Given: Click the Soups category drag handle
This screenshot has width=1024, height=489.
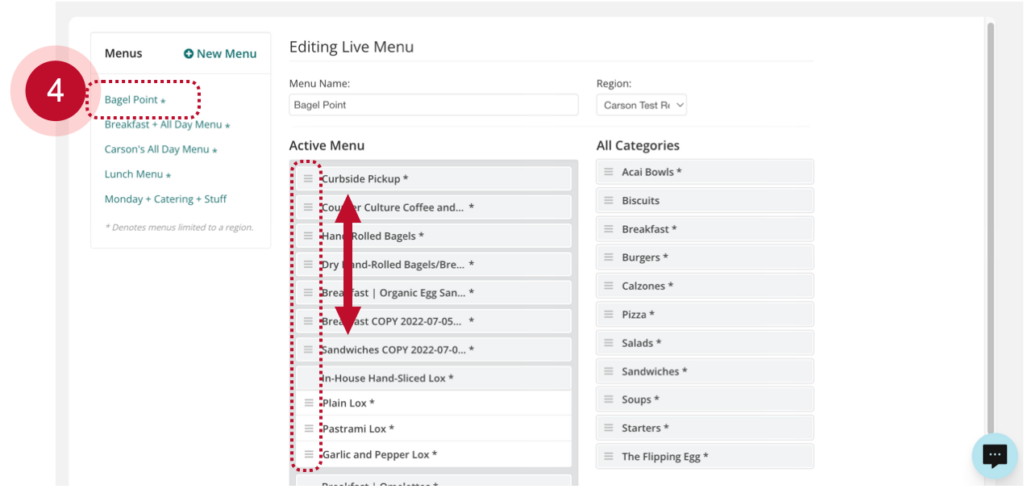Looking at the screenshot, I should coord(608,399).
